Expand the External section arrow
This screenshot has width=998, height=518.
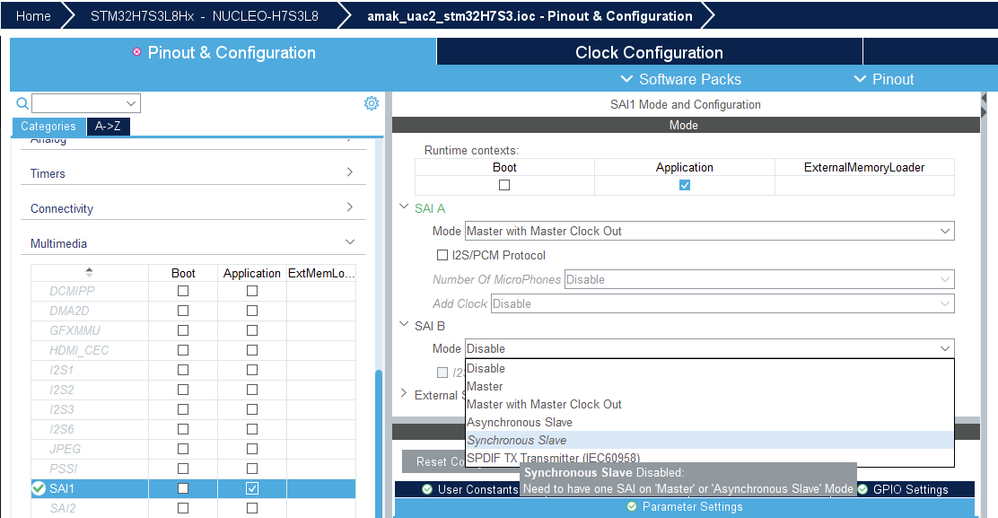(x=404, y=394)
